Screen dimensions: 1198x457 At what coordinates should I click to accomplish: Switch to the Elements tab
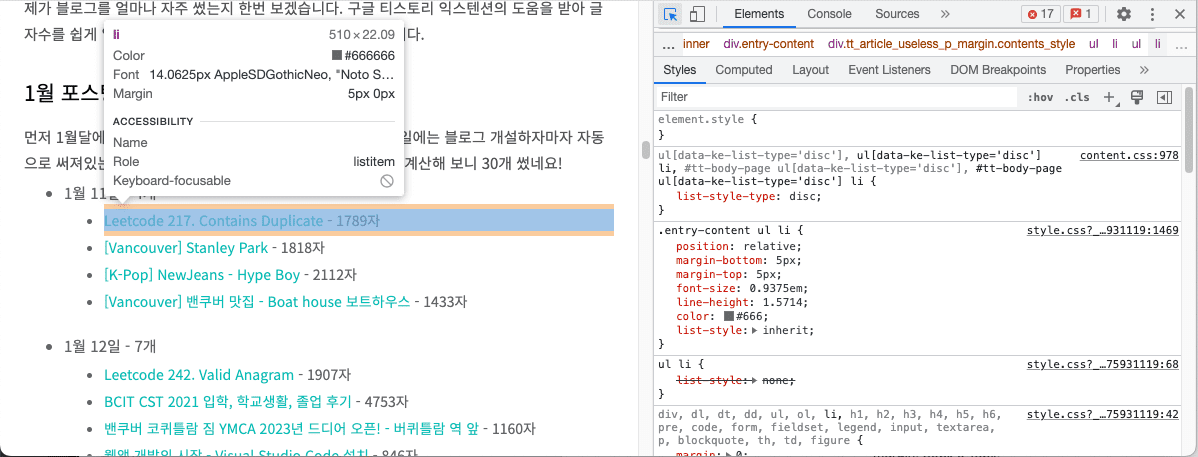pyautogui.click(x=759, y=14)
